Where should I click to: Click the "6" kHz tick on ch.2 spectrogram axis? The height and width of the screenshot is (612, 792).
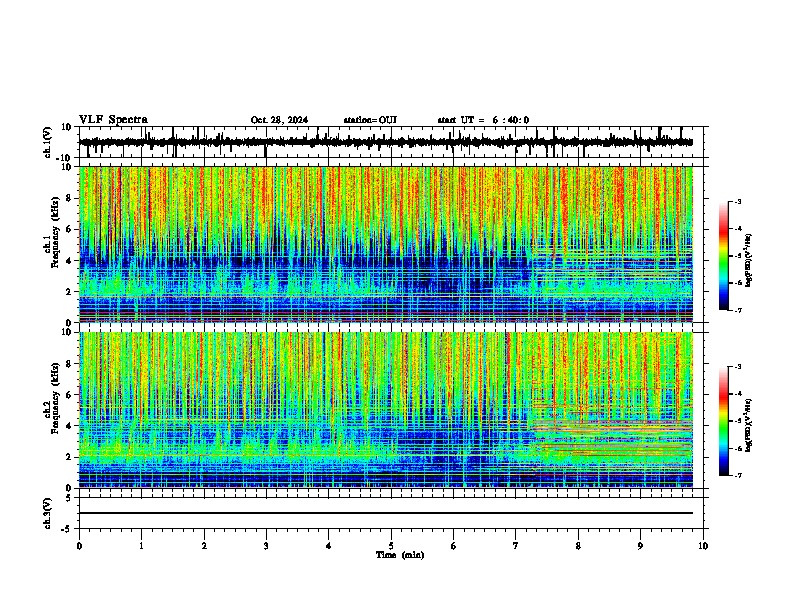(x=70, y=395)
